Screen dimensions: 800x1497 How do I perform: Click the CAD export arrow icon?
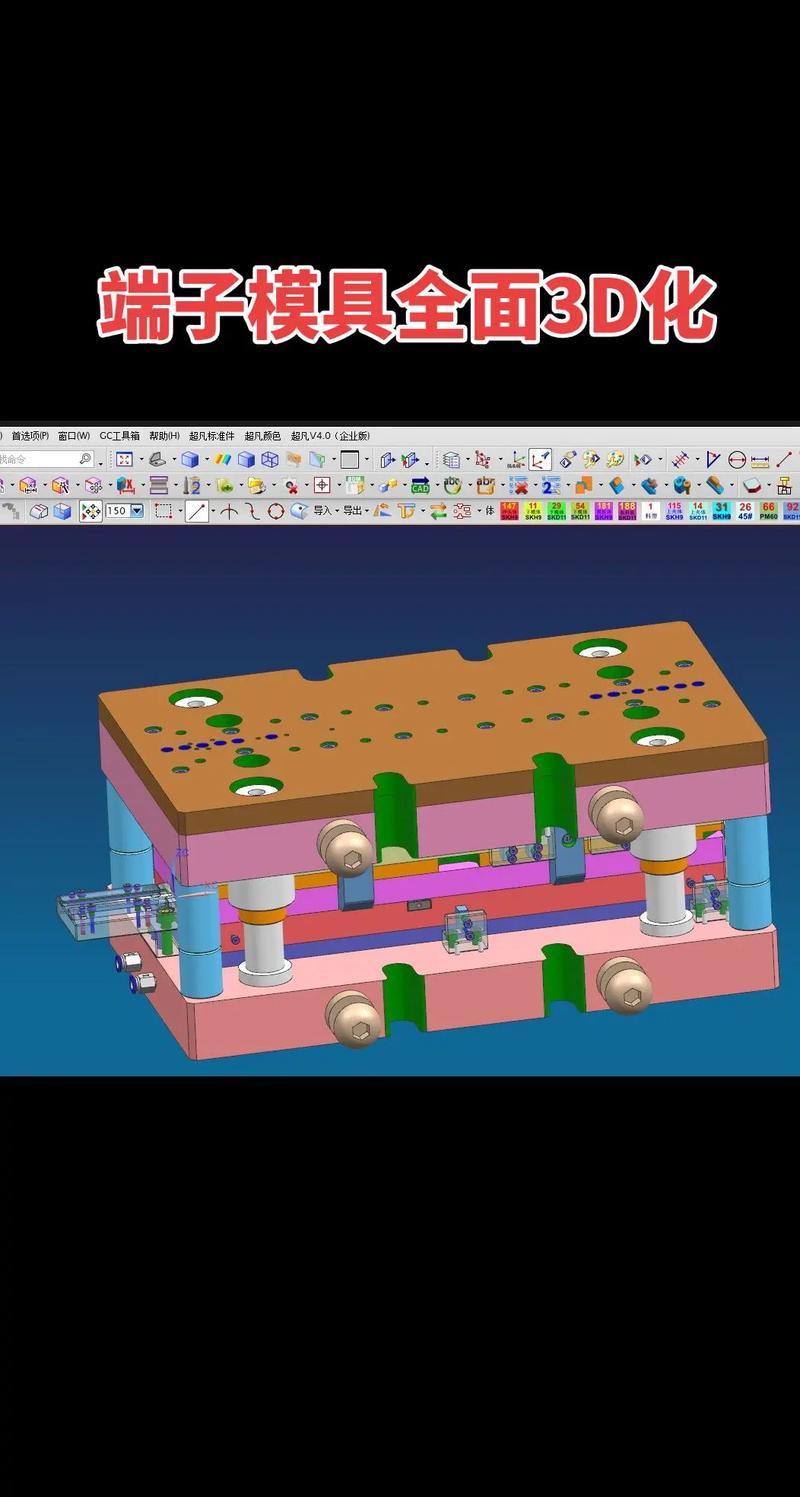click(420, 485)
